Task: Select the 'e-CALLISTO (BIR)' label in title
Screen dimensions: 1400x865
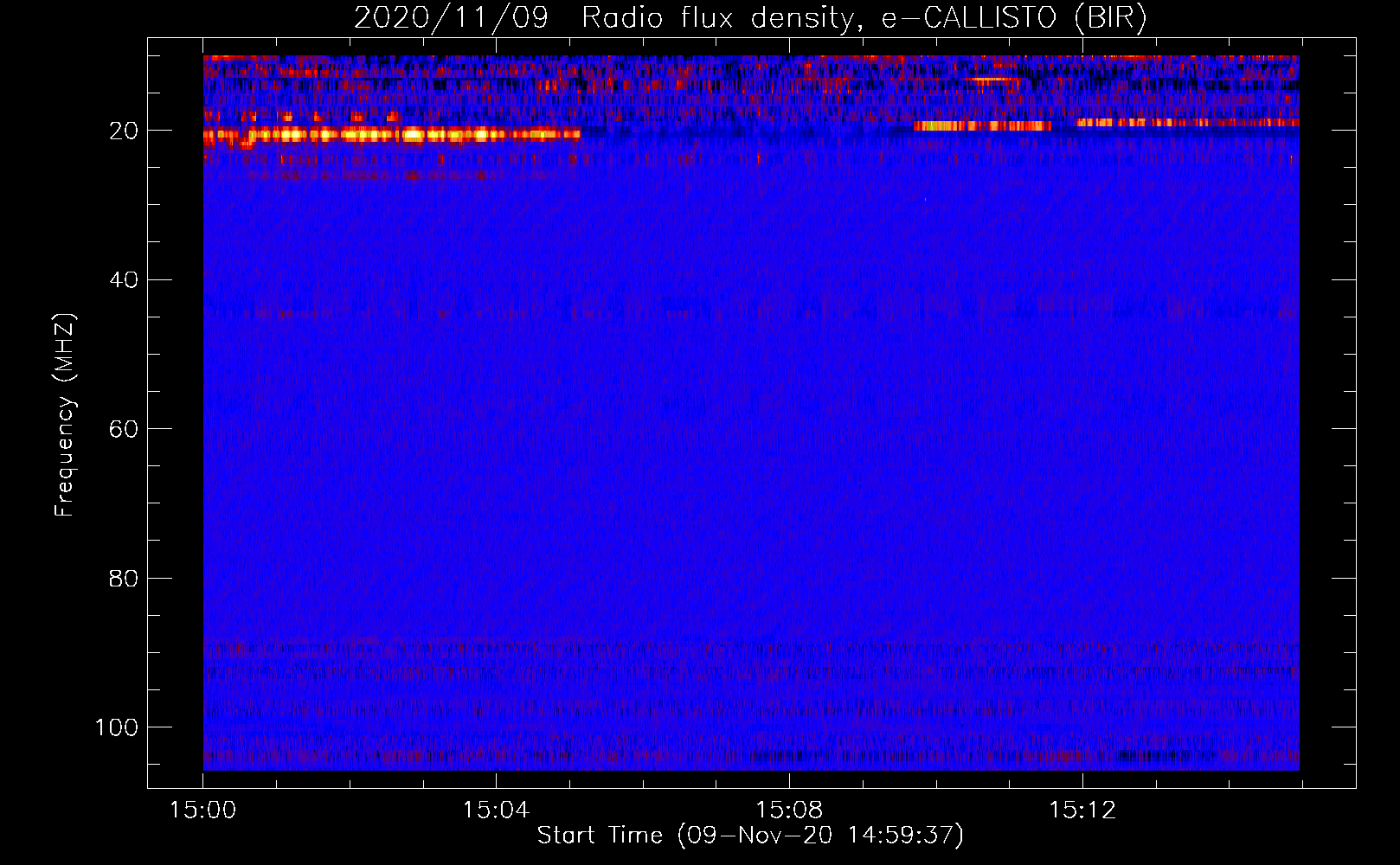Action: (x=1014, y=18)
